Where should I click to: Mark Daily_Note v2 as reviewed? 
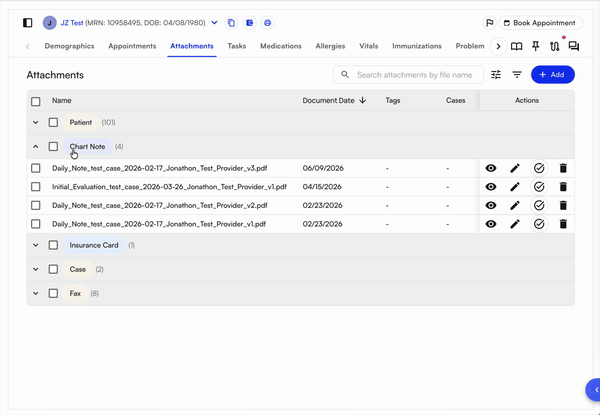[539, 206]
